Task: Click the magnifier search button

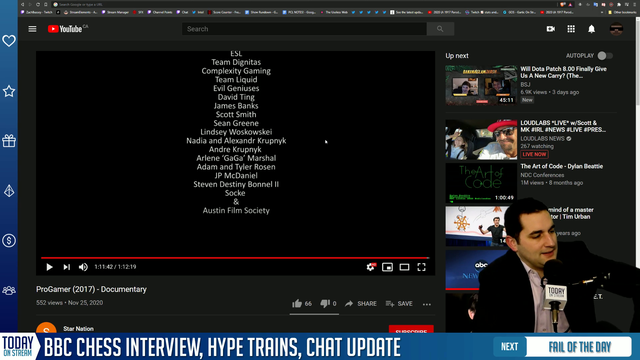Action: 440,29
